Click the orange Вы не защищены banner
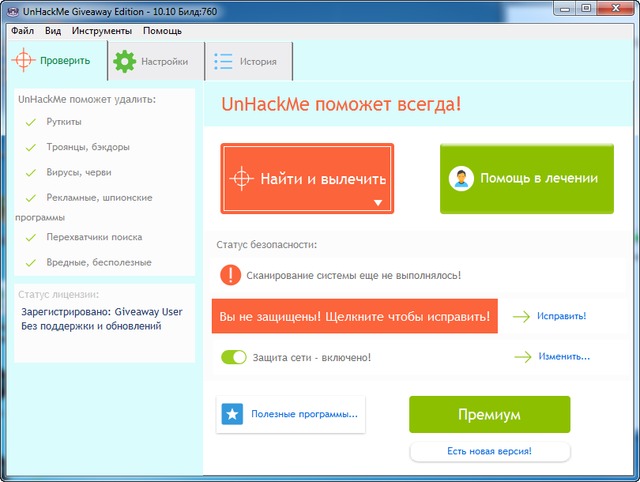 (x=354, y=316)
